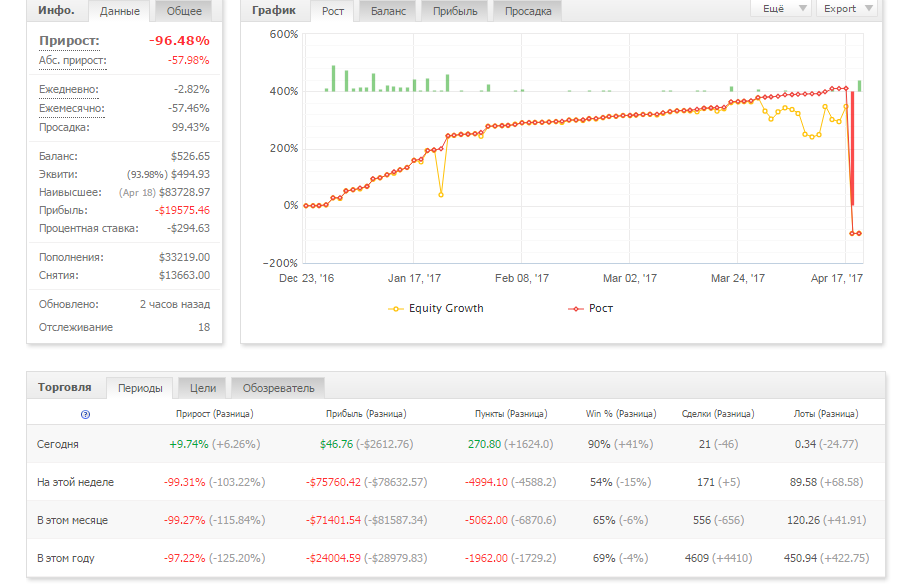921x584 pixels.
Task: Open the Export dropdown
Action: pos(846,9)
